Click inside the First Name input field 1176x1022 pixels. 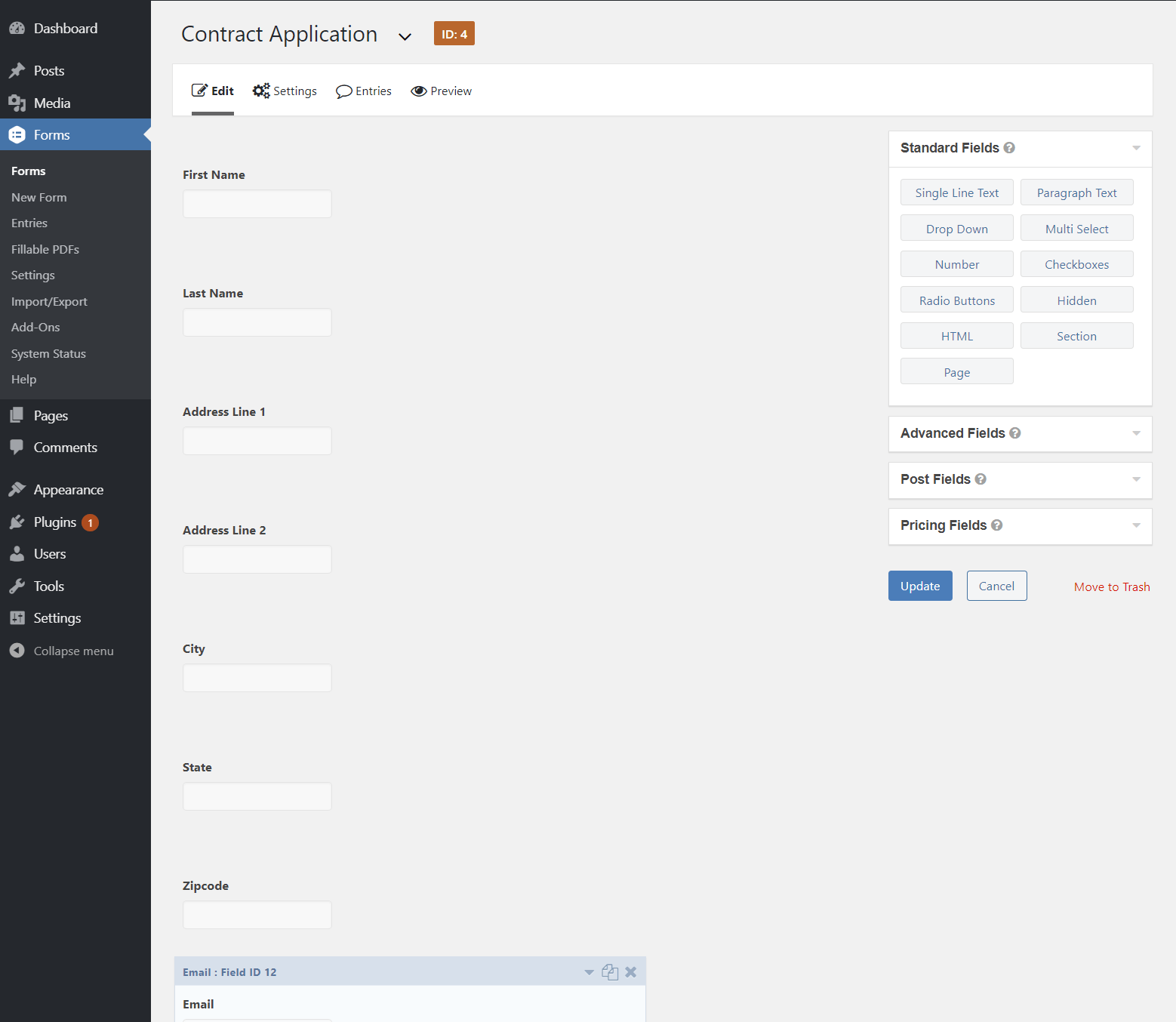[257, 203]
